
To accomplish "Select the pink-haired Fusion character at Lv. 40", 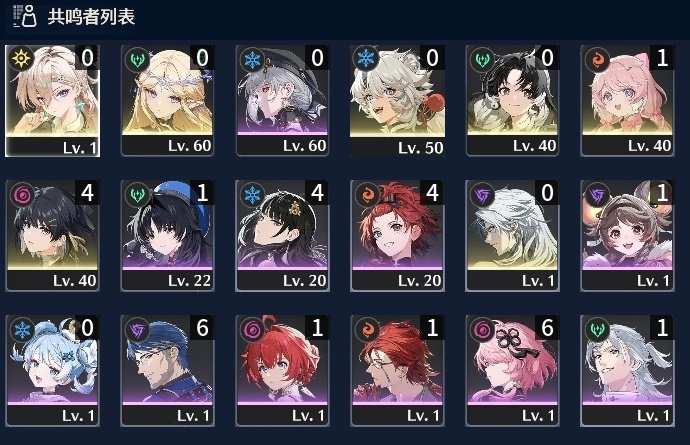I will [x=627, y=101].
